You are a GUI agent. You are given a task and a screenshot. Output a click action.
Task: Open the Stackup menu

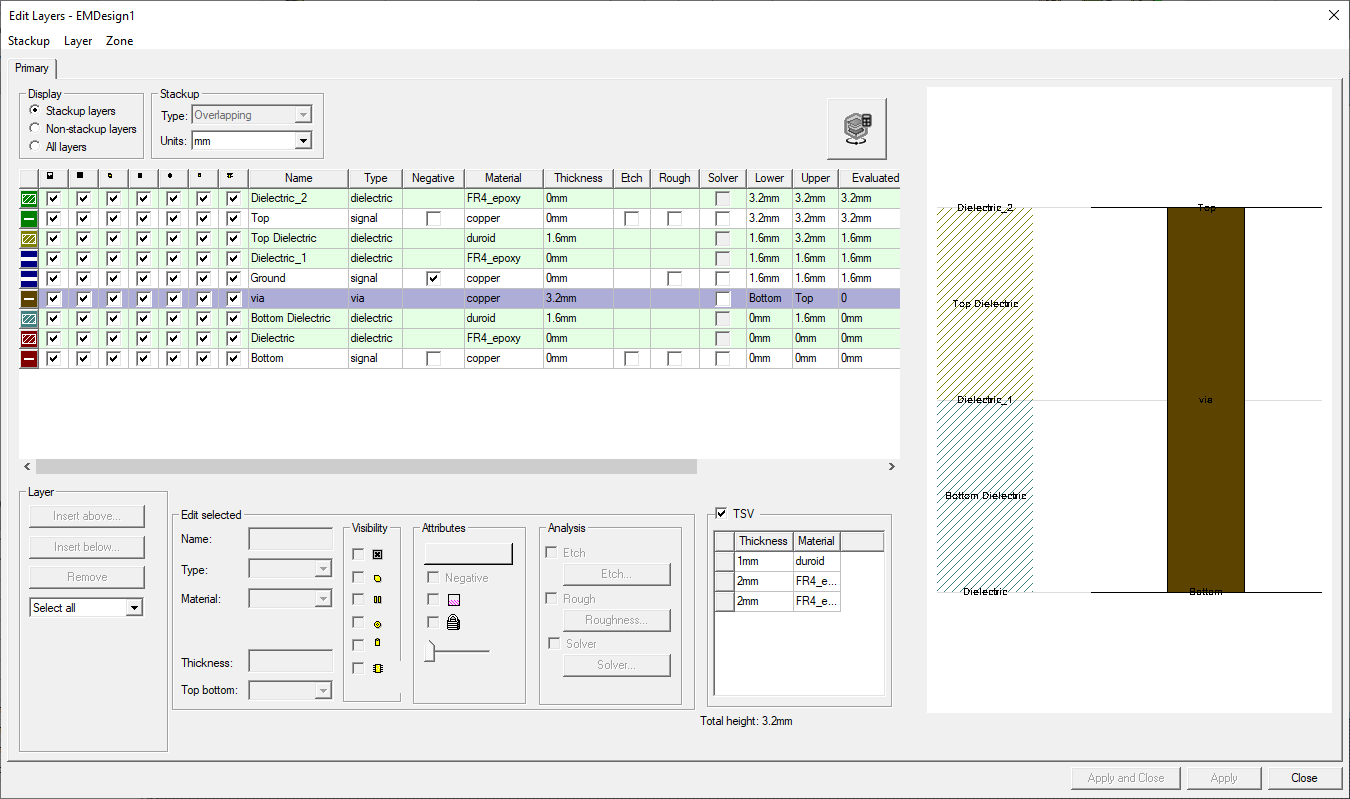[x=28, y=41]
